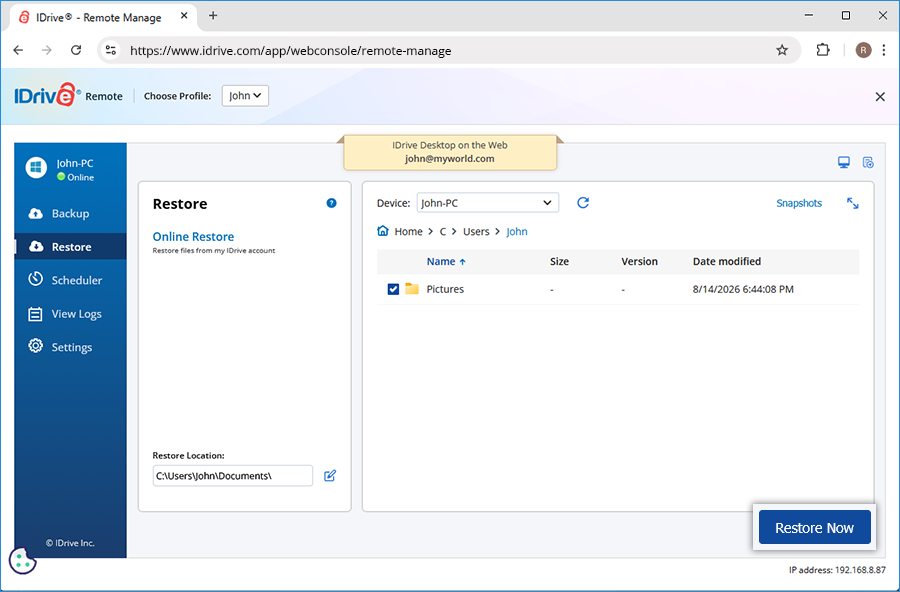Click John in the breadcrumb path

click(517, 231)
